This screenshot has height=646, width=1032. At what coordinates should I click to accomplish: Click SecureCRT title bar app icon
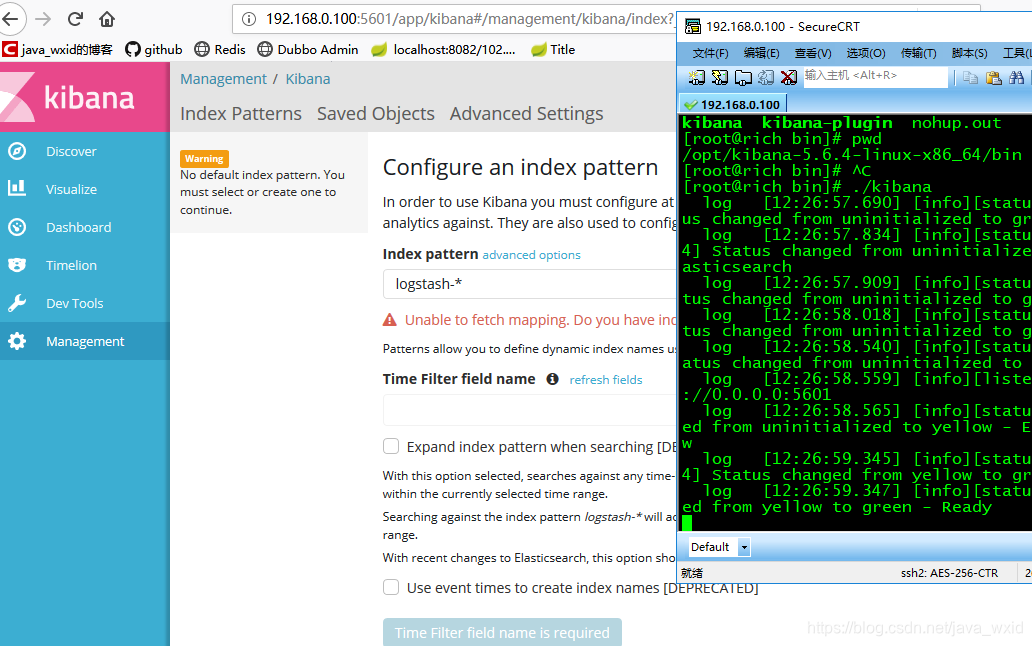click(x=692, y=26)
